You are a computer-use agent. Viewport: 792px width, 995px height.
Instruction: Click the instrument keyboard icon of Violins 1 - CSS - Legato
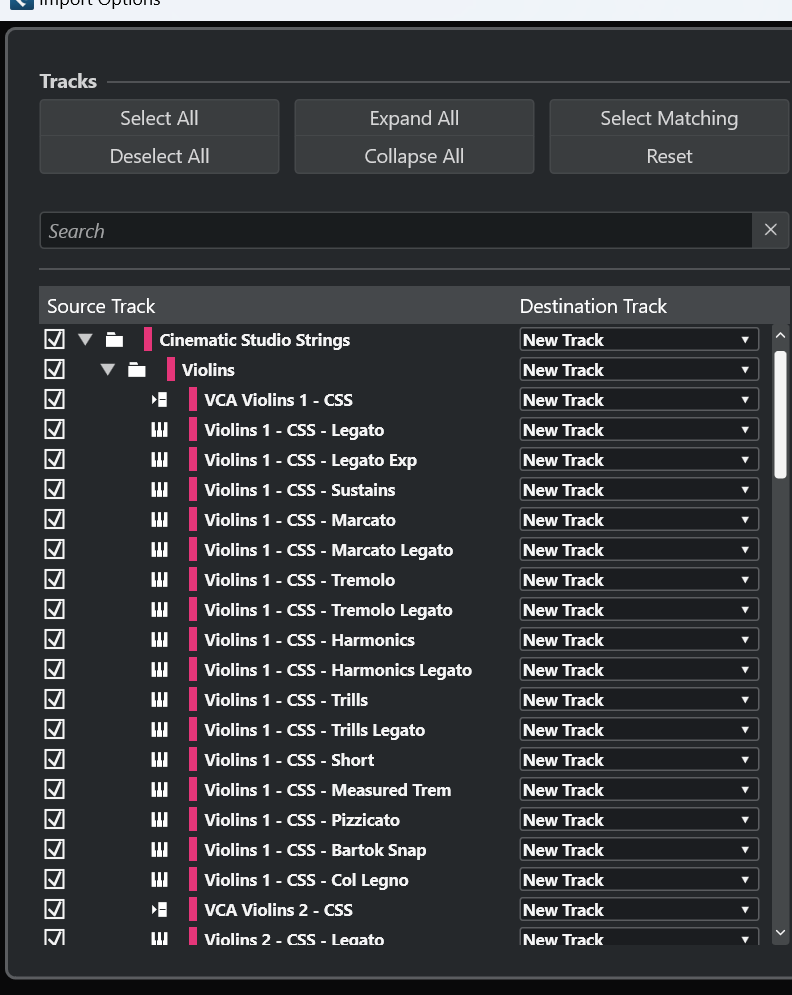click(159, 430)
